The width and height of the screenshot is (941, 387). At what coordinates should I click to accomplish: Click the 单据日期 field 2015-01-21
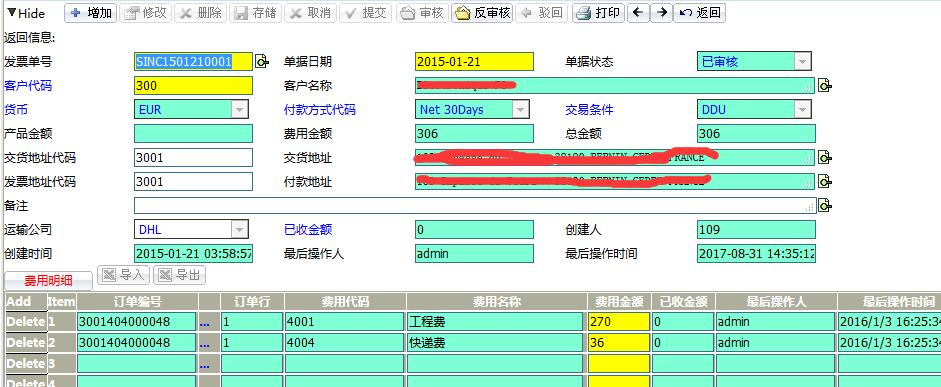point(474,61)
